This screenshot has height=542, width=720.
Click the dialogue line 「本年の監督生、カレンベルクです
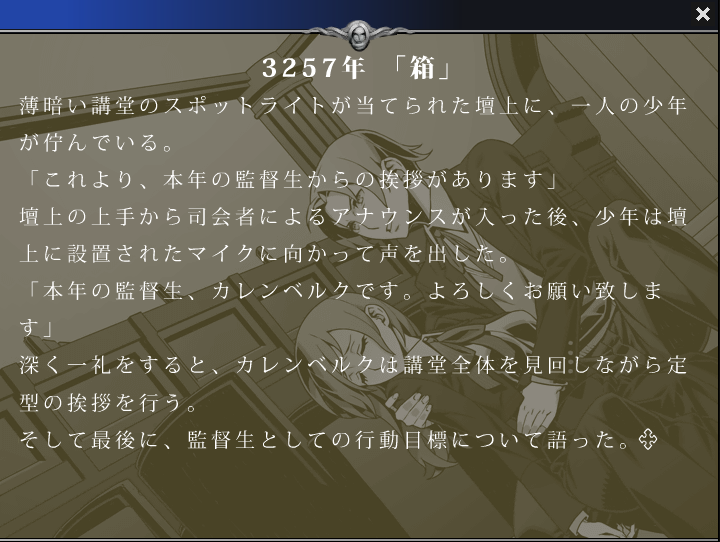pos(343,291)
